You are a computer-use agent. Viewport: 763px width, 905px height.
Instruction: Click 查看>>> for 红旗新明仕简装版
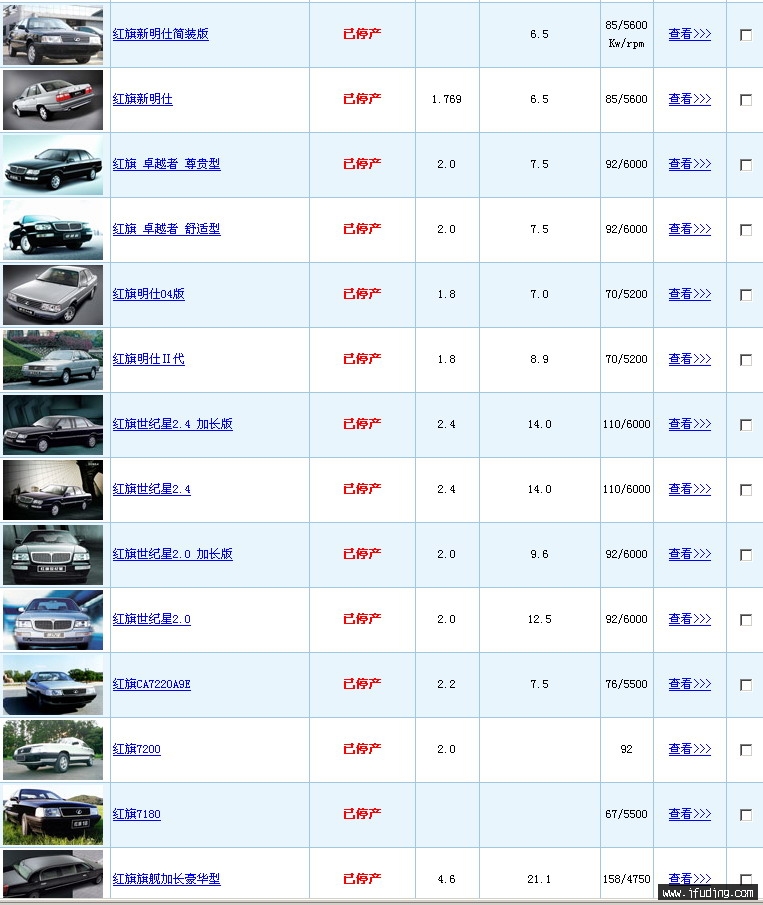point(690,34)
